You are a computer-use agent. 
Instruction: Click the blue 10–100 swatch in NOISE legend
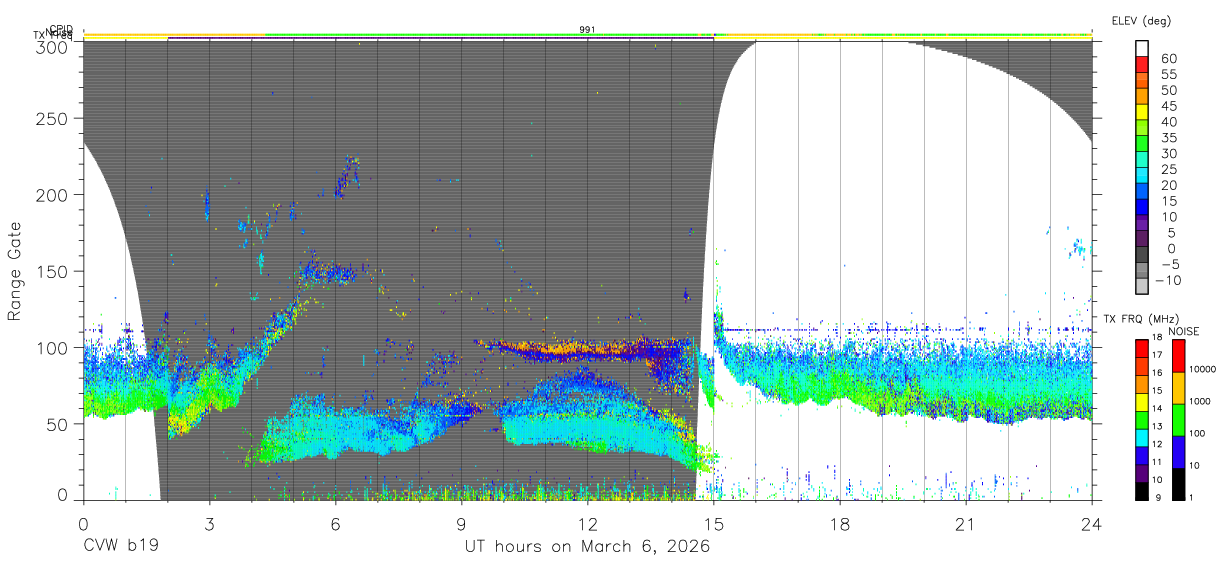1178,451
